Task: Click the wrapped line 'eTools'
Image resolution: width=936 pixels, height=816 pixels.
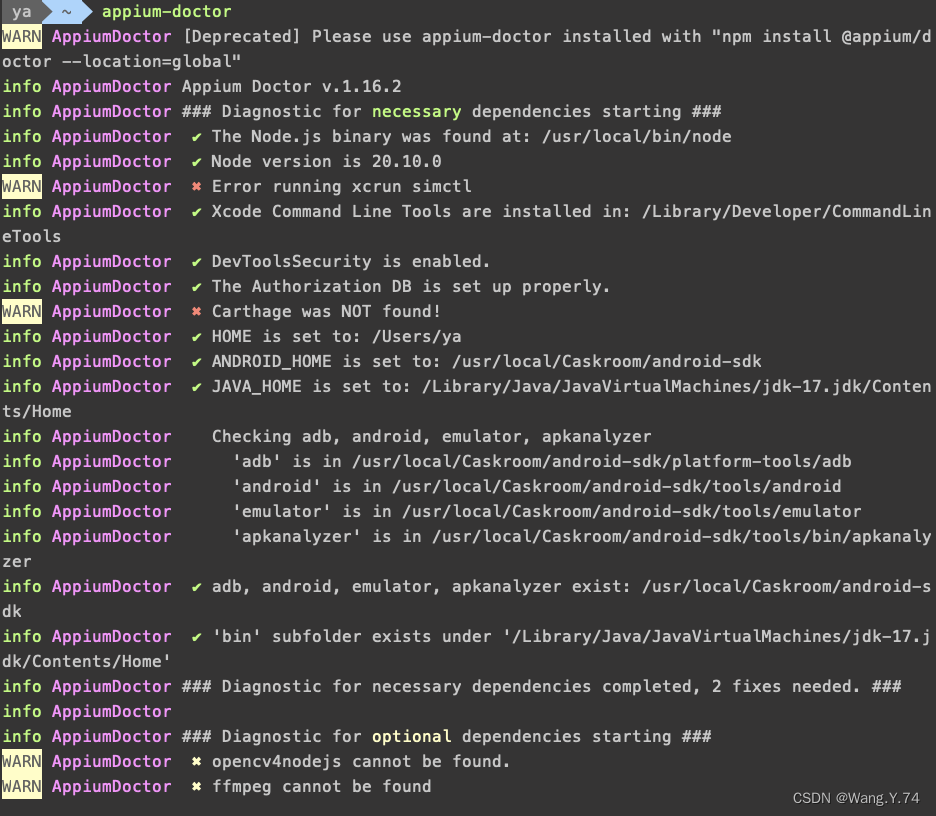Action: [x=31, y=236]
